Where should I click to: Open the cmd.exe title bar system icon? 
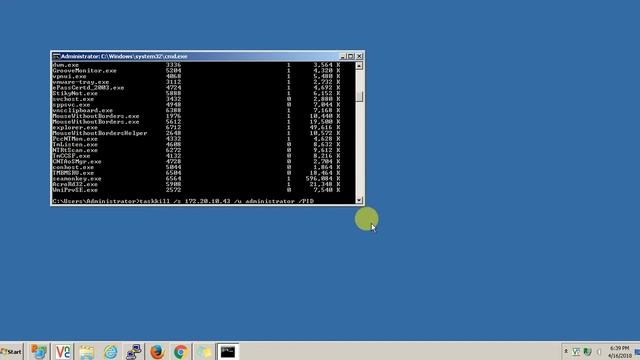tap(56, 56)
